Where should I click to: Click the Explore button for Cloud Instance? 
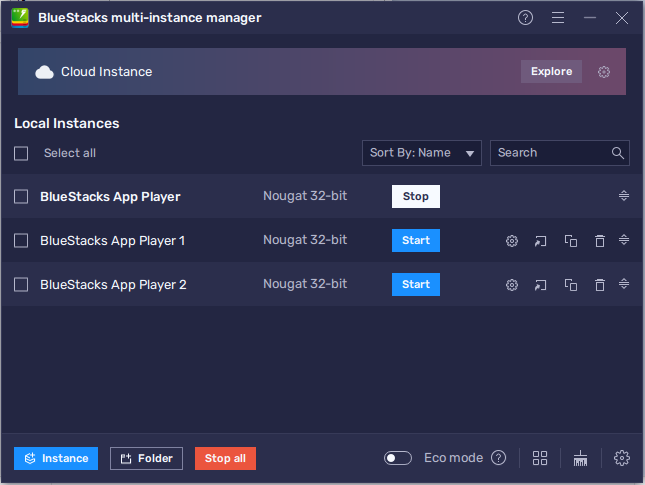[x=551, y=72]
